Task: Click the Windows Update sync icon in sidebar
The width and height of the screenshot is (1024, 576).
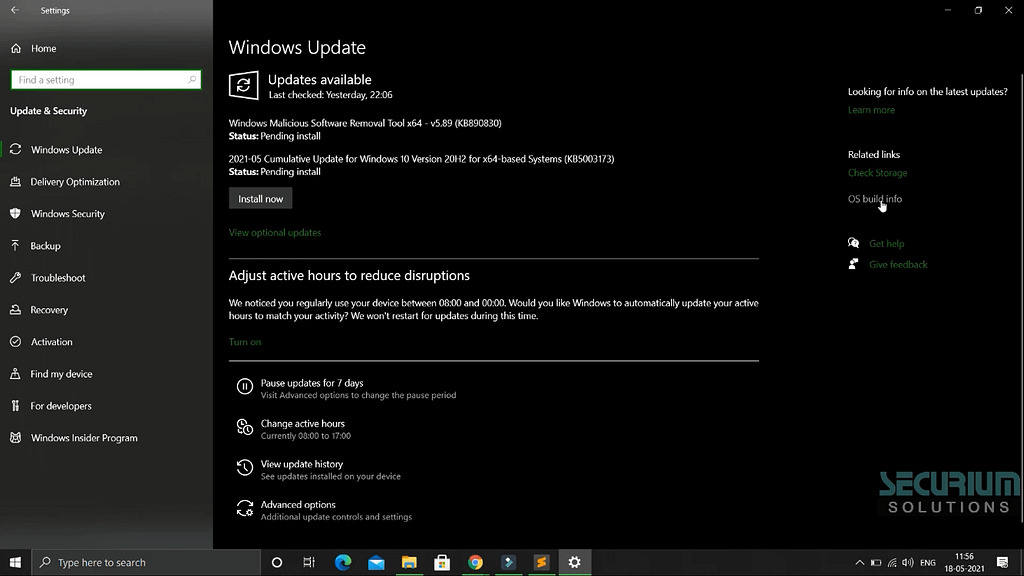Action: [x=16, y=150]
